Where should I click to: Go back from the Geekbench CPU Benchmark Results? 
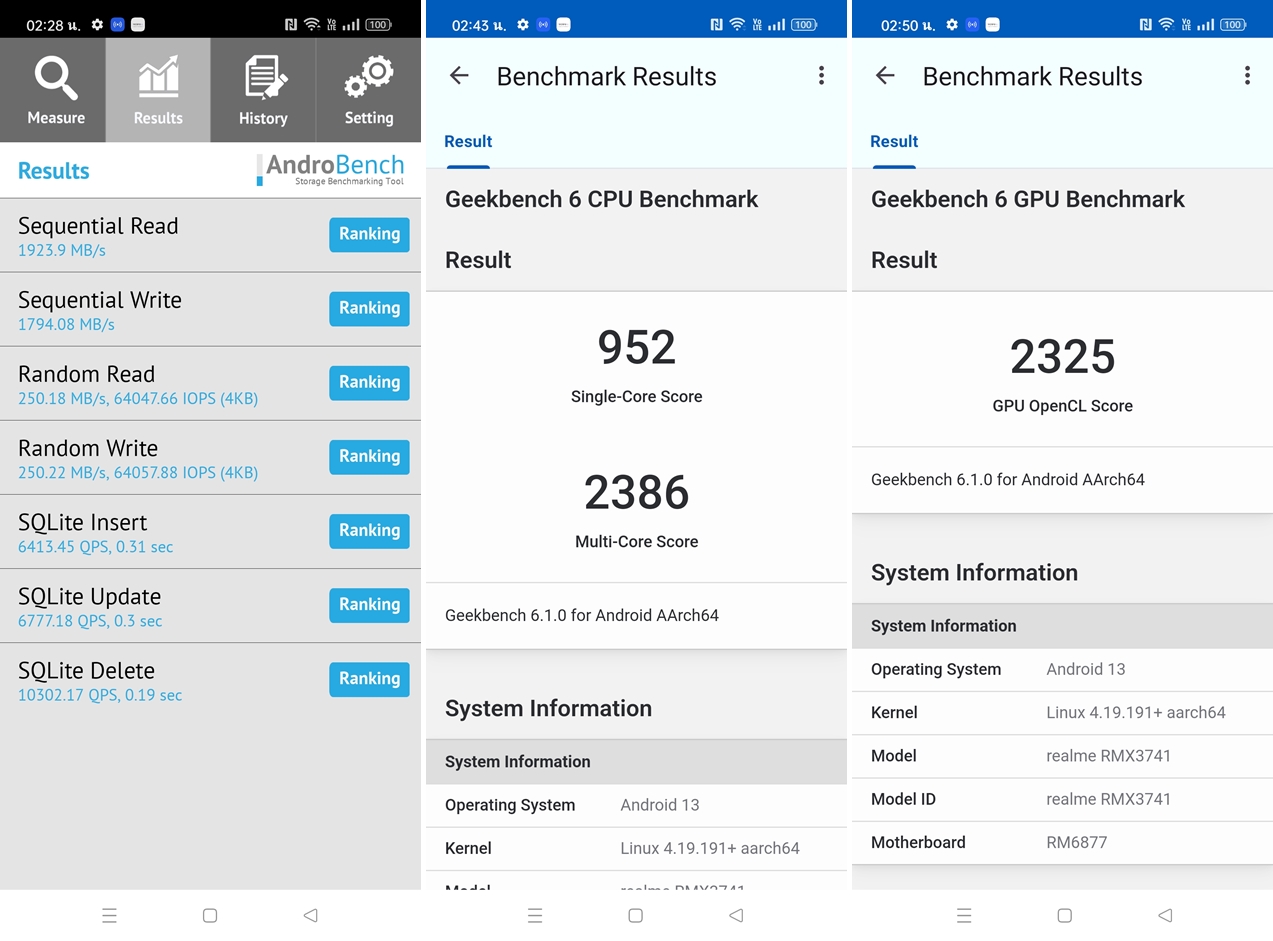(x=459, y=75)
